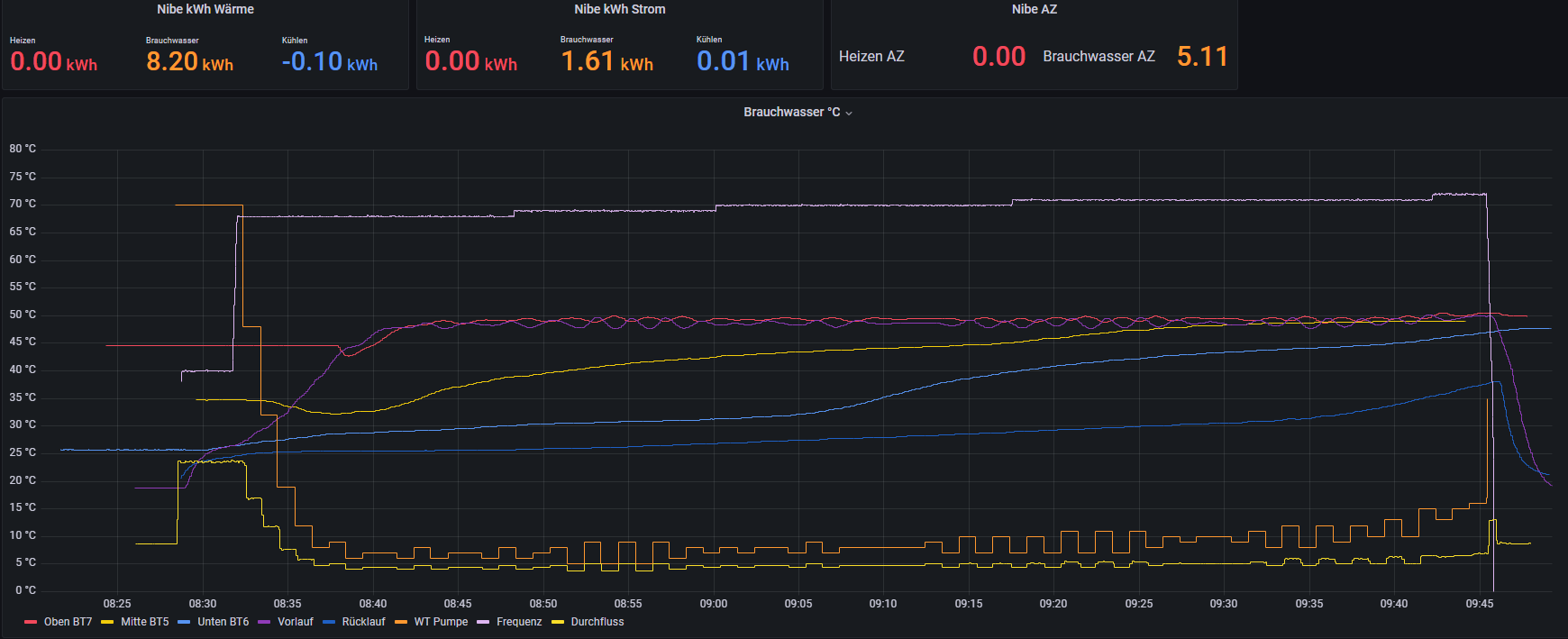
Task: Click the 08:45 time axis label
Action: [x=458, y=604]
